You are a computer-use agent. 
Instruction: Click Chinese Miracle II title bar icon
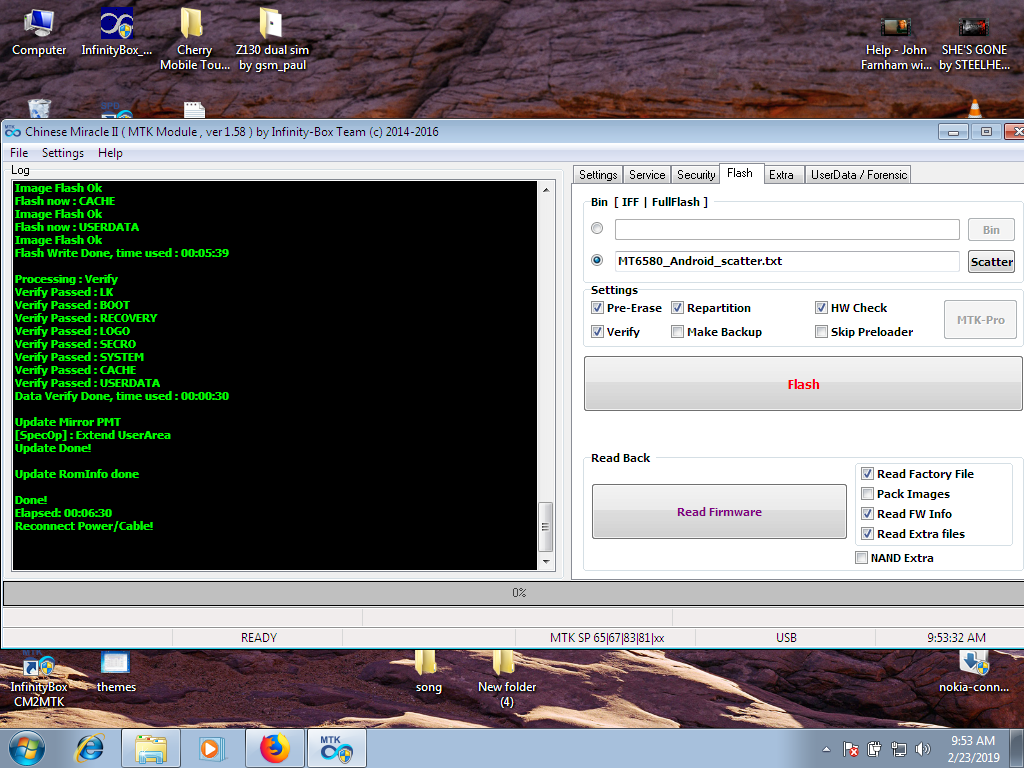[x=12, y=131]
